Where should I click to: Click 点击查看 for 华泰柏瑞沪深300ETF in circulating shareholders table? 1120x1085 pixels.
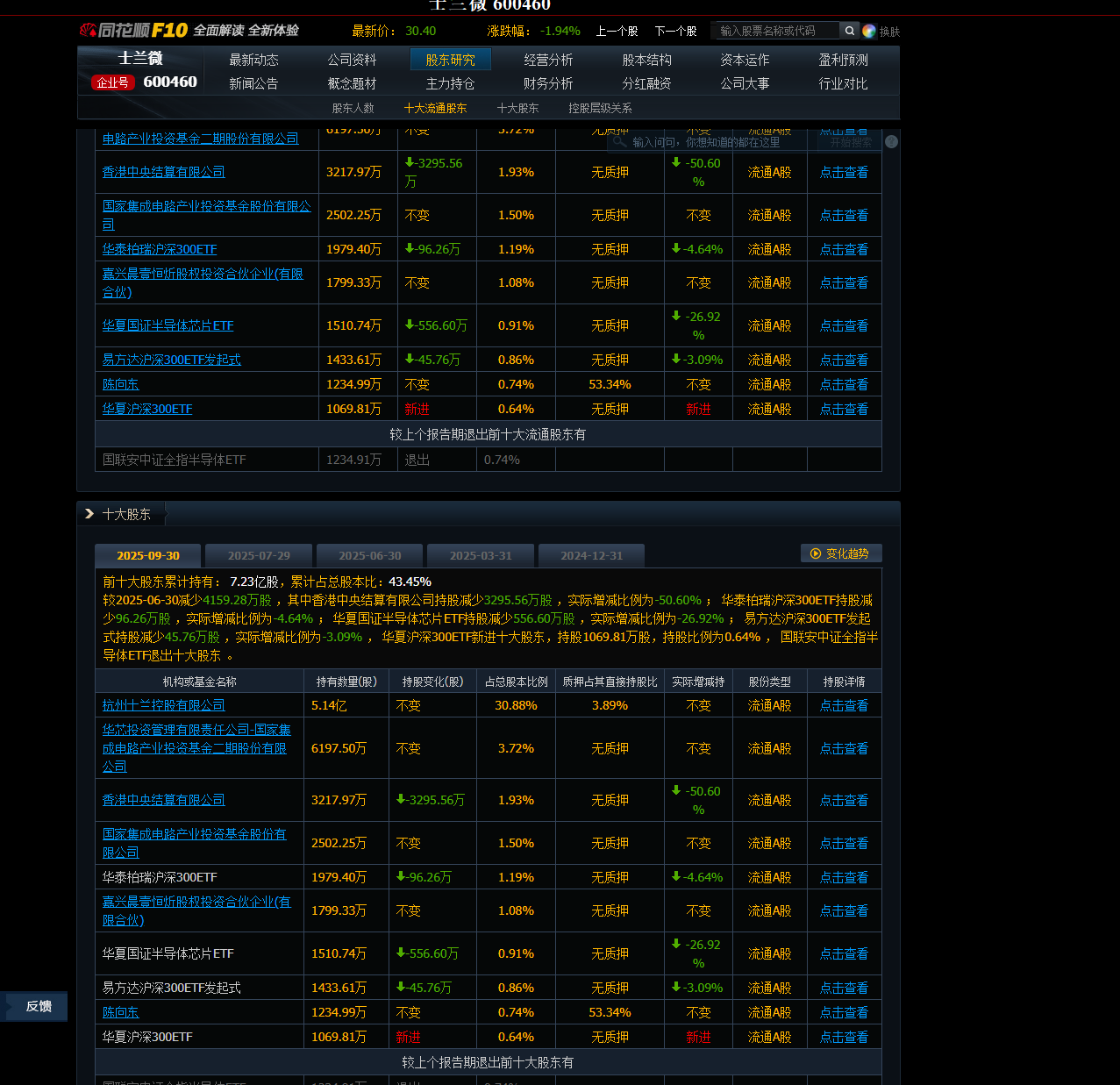tap(844, 249)
